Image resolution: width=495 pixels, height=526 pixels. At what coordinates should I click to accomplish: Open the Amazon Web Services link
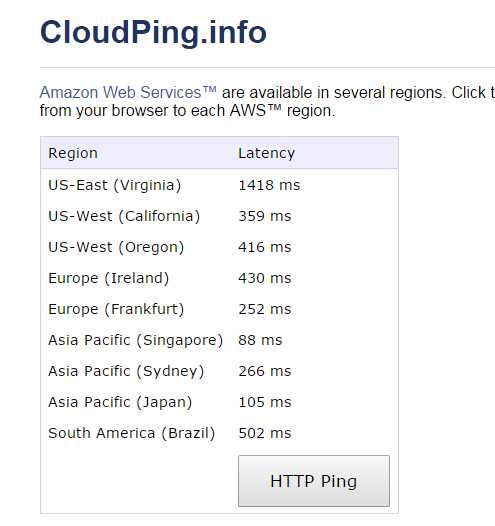[128, 92]
